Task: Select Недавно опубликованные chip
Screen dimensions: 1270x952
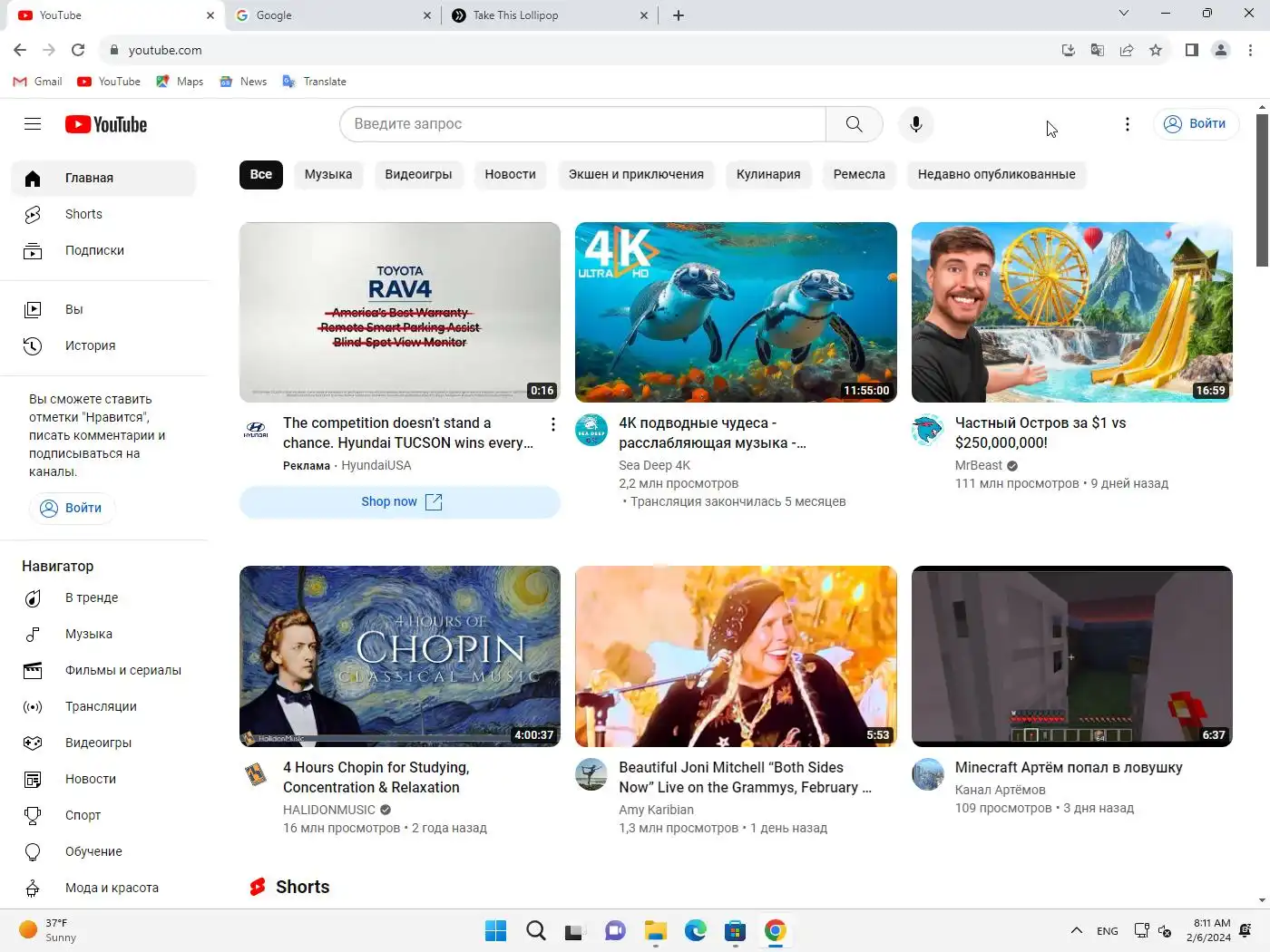Action: click(x=996, y=174)
